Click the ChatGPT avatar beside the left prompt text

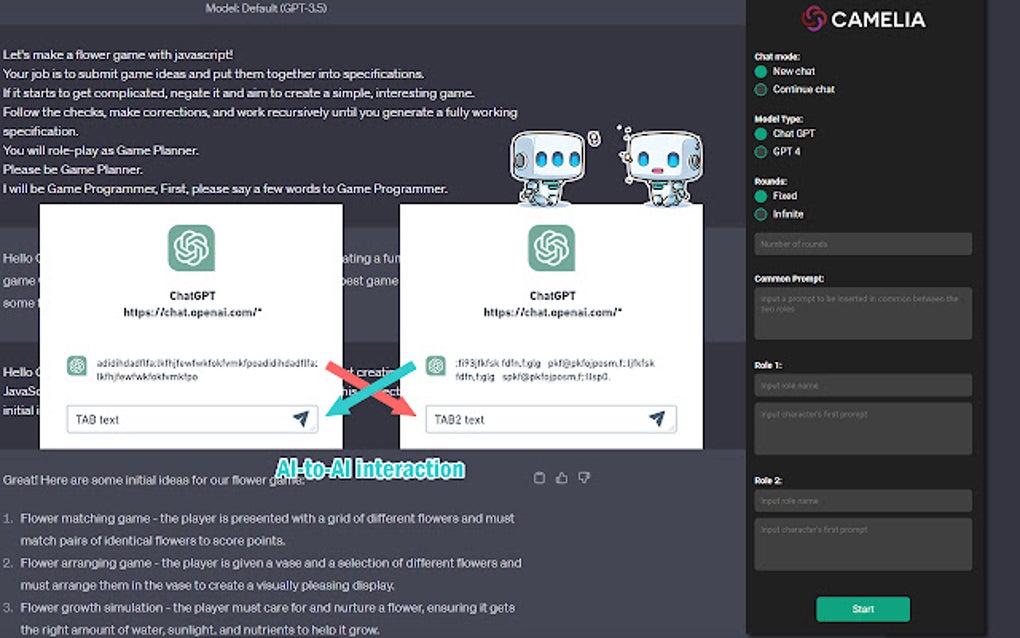click(x=78, y=367)
